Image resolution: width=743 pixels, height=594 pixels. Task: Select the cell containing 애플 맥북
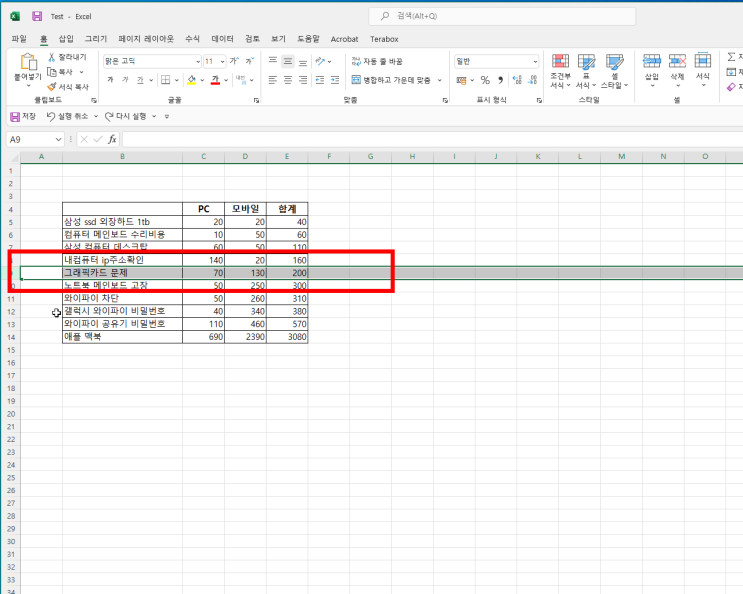[x=122, y=337]
